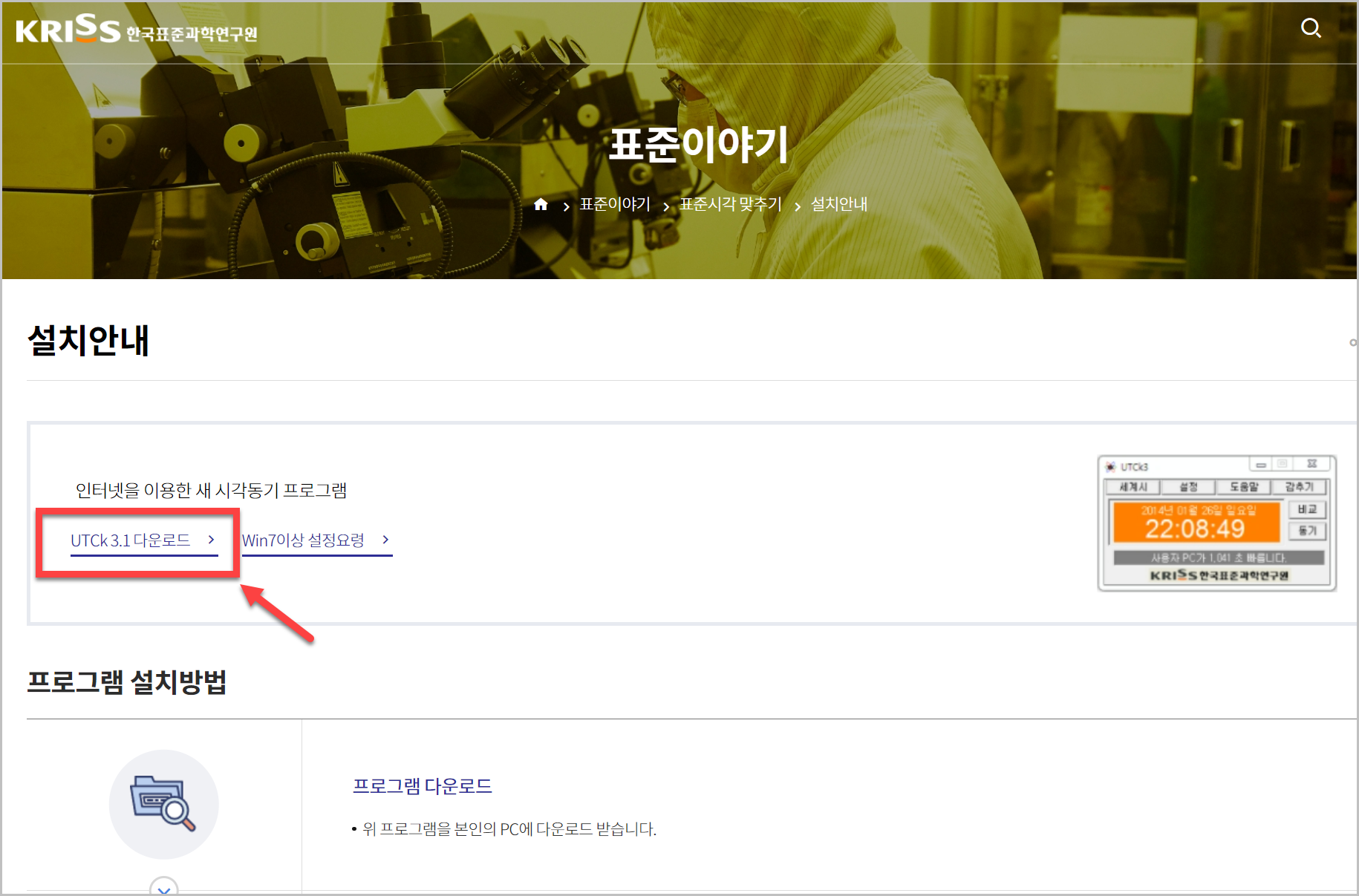
Task: Go to home via breadcrumb house icon
Action: 541,204
